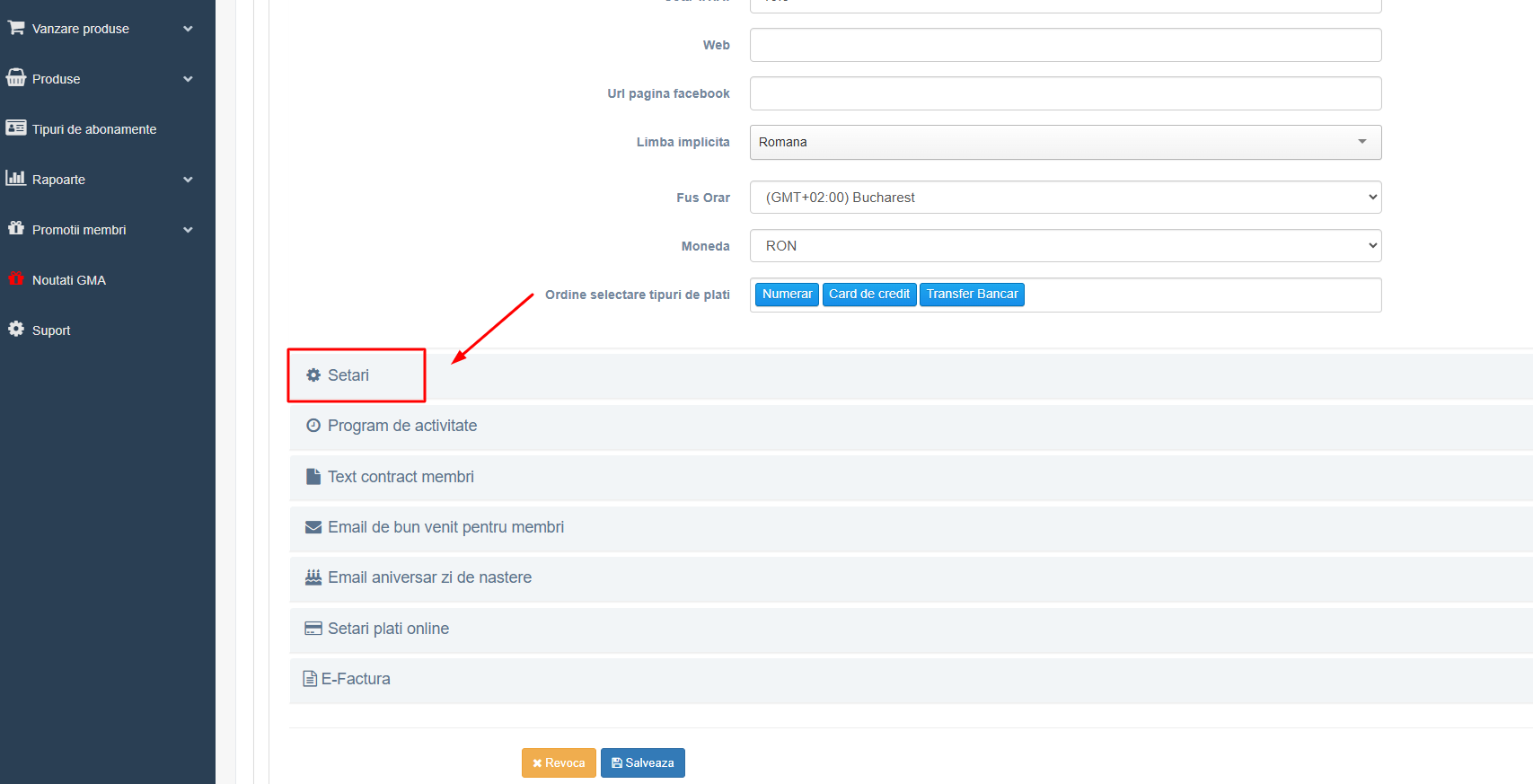
Task: Click empty area of payment types order field
Action: (x=1203, y=295)
